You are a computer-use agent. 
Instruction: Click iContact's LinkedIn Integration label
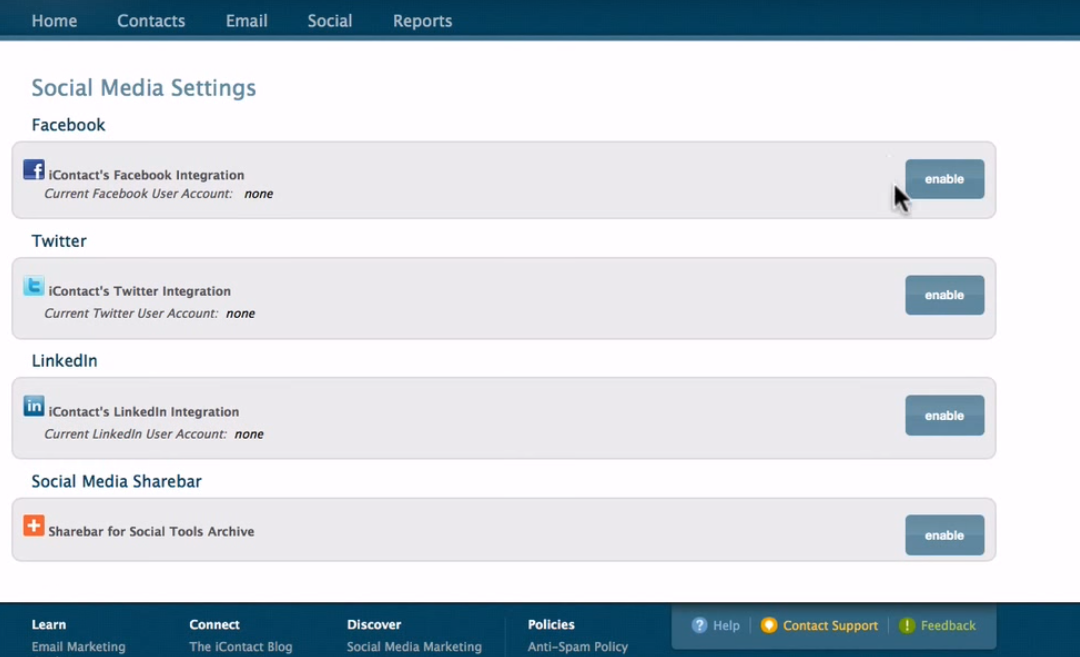coord(143,412)
